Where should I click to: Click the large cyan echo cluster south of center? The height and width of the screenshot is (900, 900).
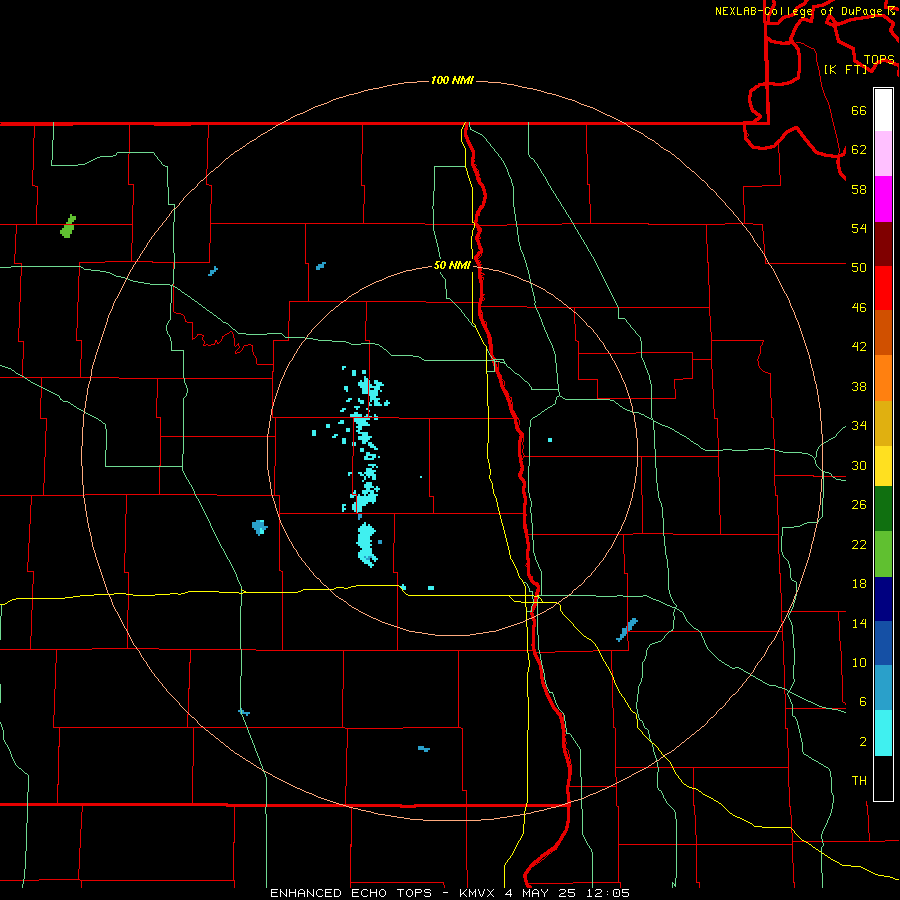coord(366,544)
